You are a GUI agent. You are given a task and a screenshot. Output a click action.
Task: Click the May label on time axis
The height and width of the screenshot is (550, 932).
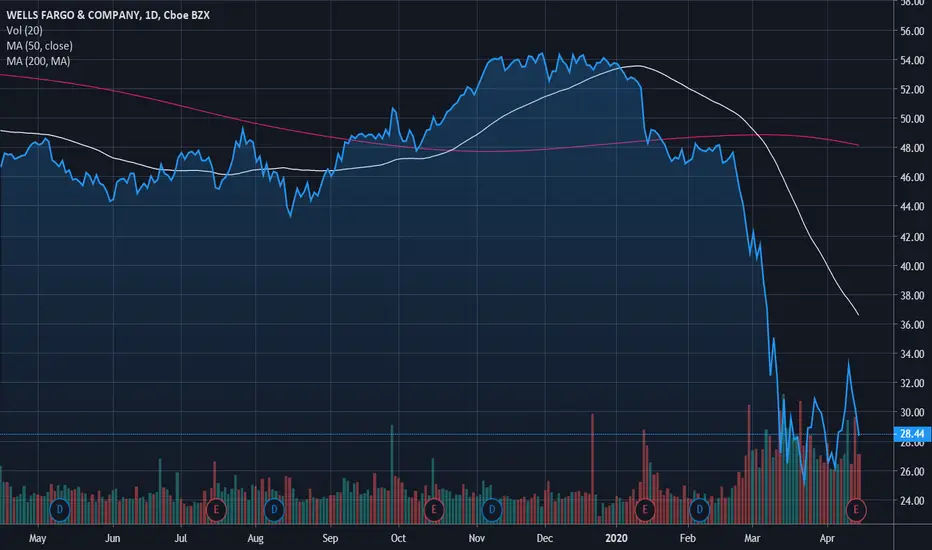point(37,538)
